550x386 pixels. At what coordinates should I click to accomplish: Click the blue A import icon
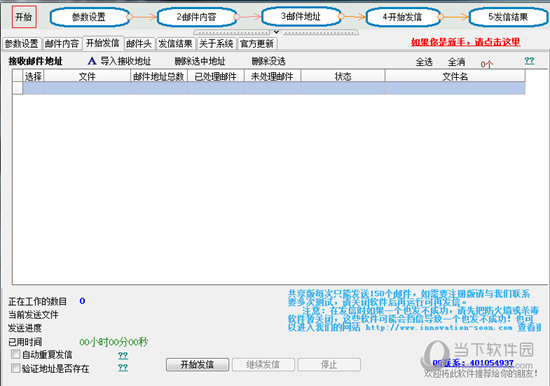tap(92, 61)
